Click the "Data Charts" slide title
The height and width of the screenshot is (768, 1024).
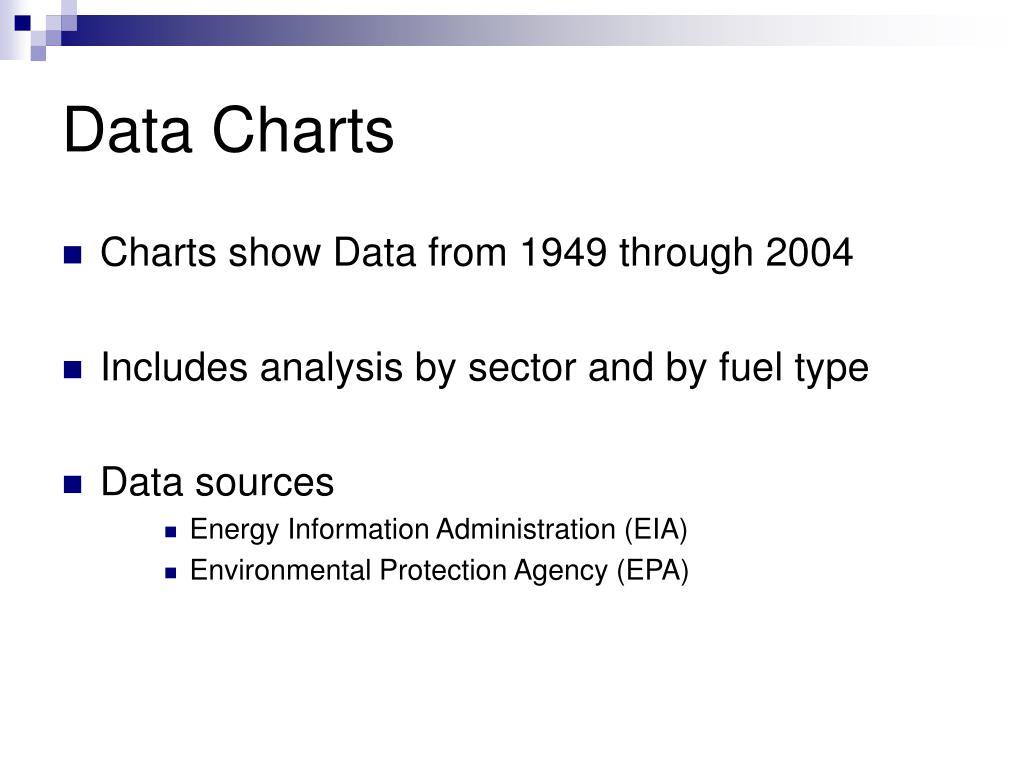[228, 131]
